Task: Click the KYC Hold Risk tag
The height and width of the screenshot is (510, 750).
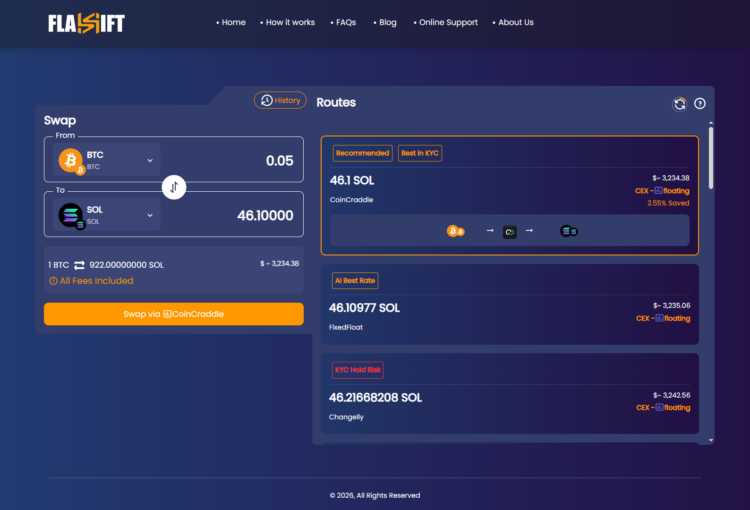Action: tap(358, 370)
